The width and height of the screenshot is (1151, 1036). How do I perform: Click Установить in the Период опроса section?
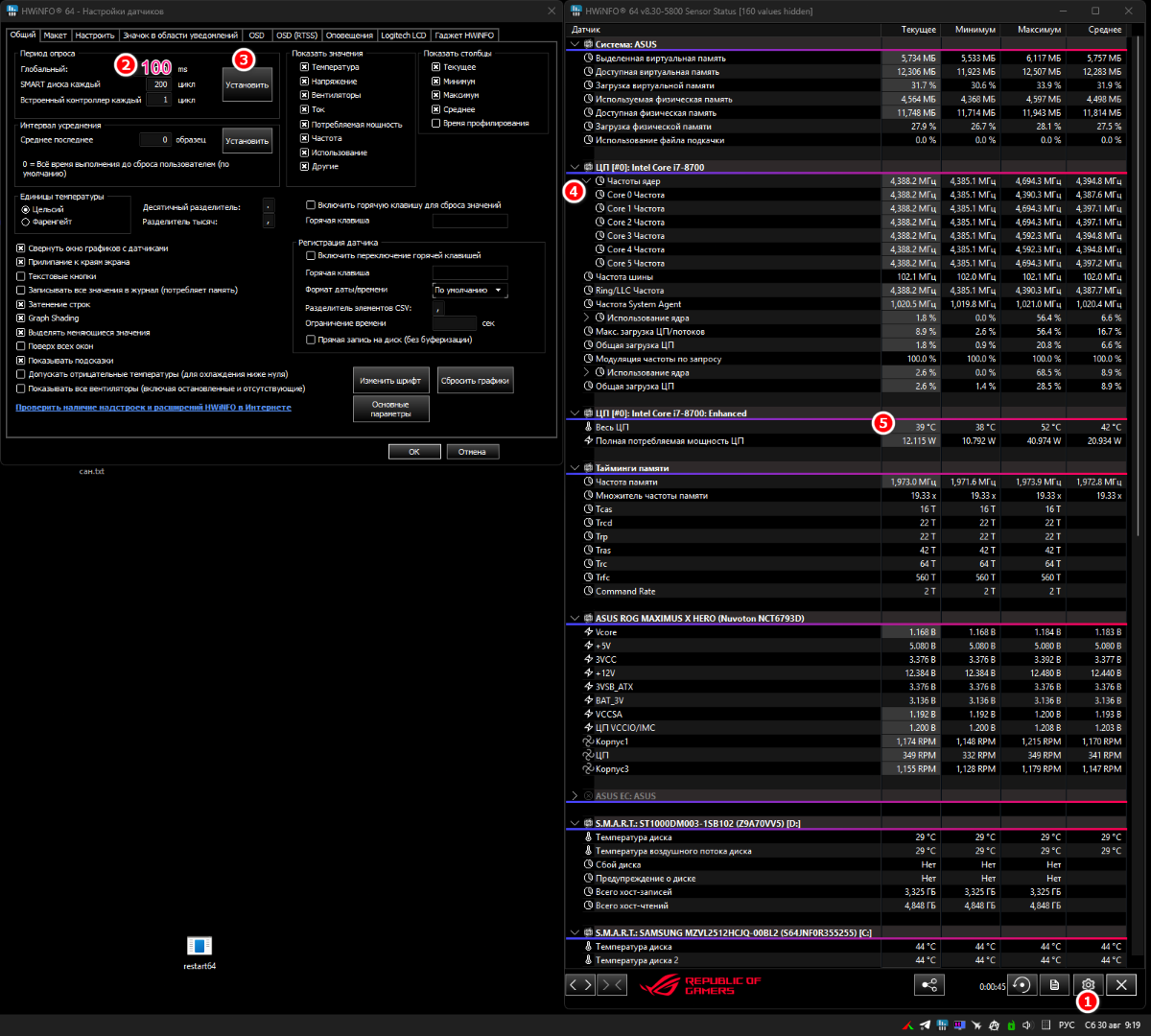(247, 84)
